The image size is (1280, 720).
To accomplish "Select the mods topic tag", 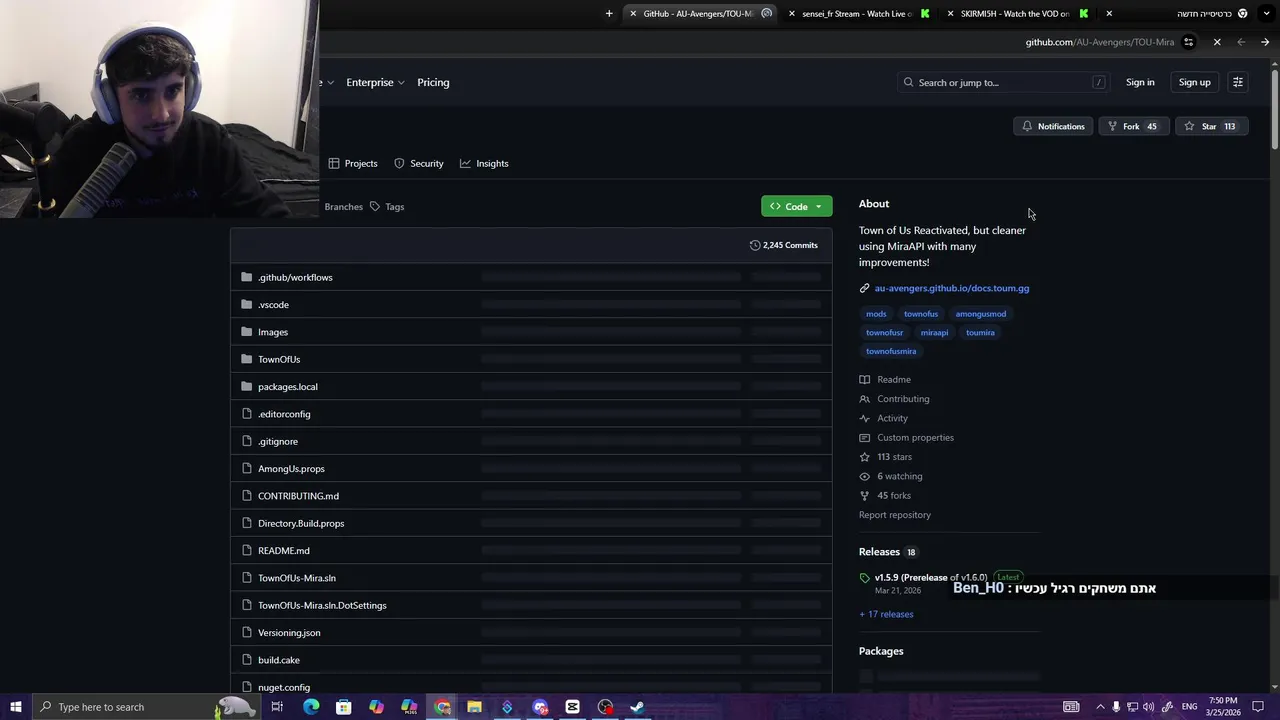I will coord(876,314).
